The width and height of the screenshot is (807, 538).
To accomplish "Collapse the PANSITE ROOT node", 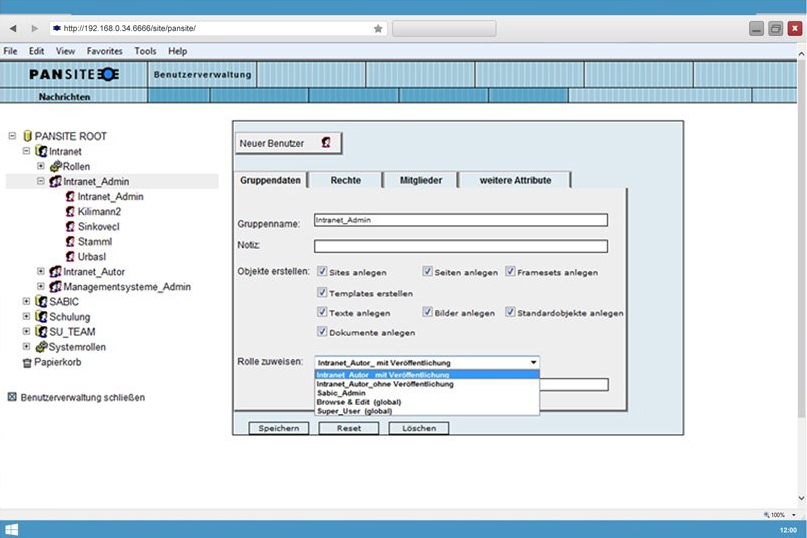I will point(12,136).
